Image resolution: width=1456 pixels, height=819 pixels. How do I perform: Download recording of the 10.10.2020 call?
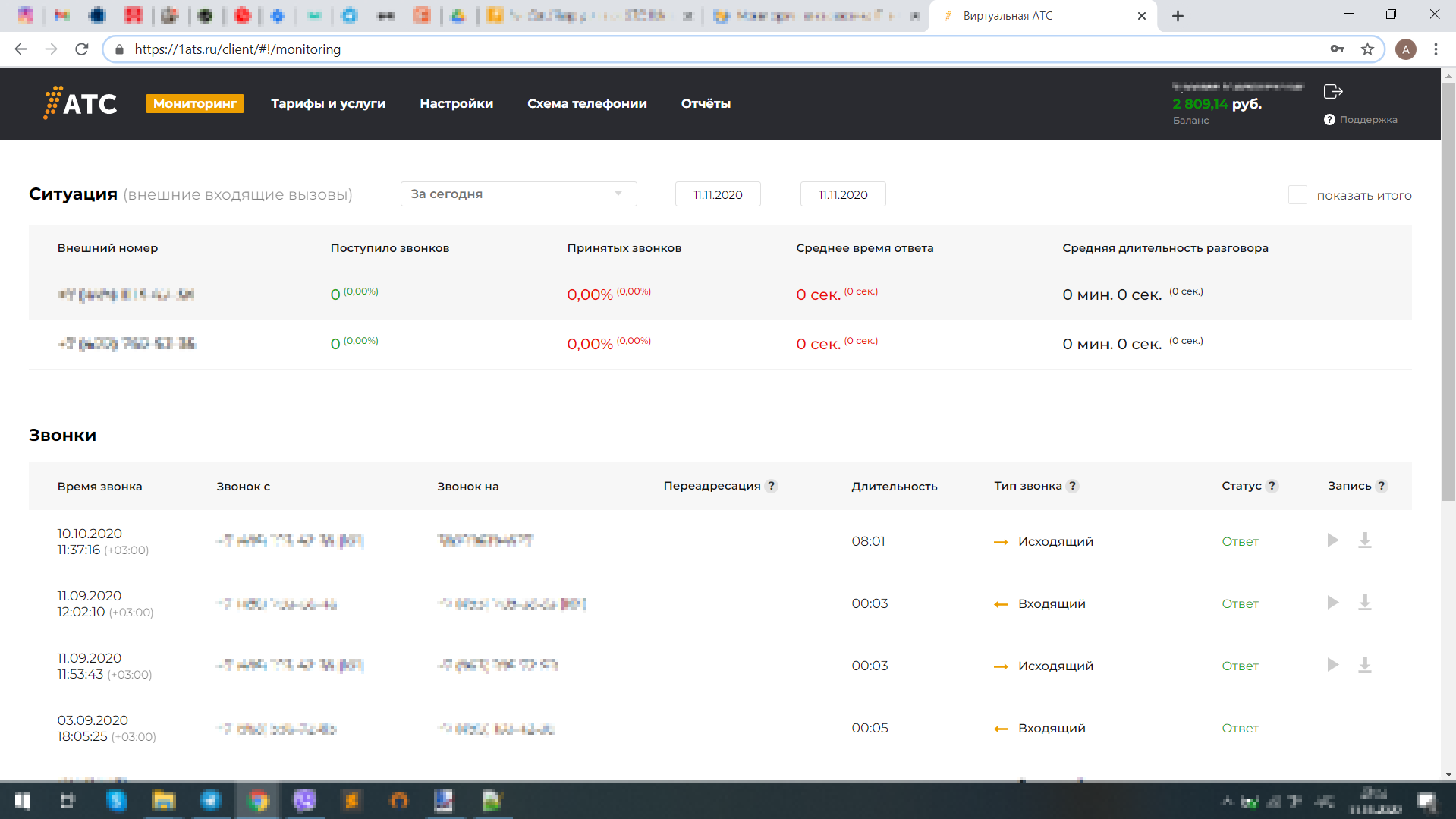point(1364,540)
